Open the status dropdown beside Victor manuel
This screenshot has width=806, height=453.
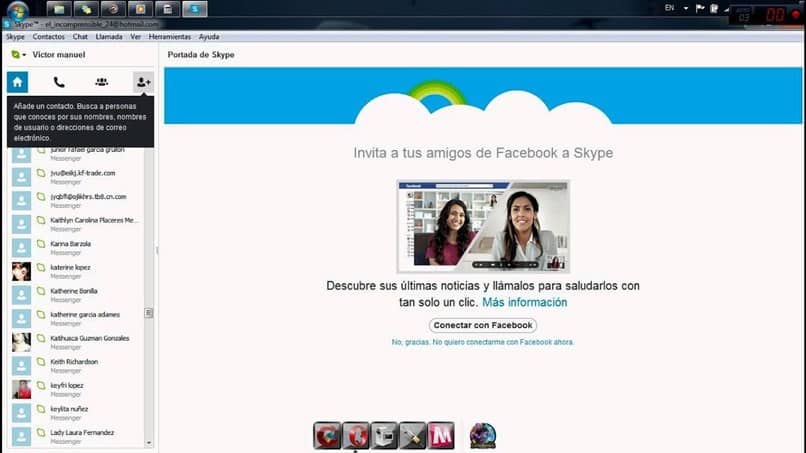(19, 55)
